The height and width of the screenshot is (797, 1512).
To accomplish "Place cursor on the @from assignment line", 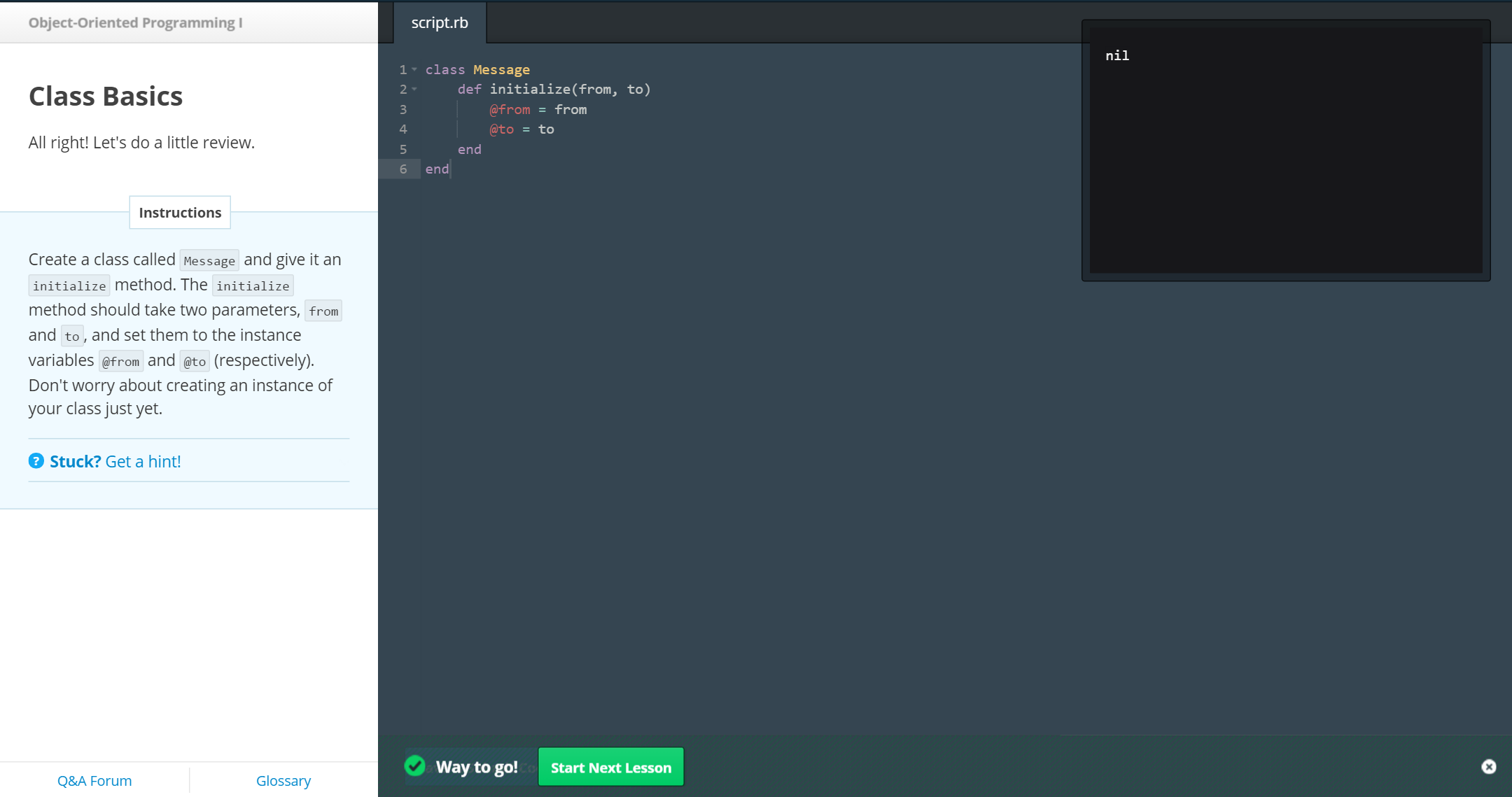I will click(x=538, y=110).
